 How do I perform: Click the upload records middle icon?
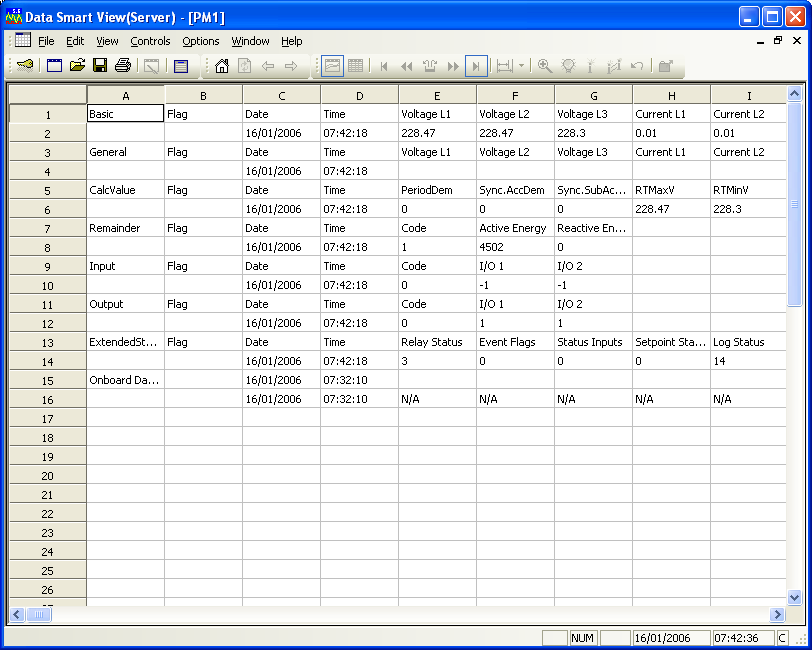click(430, 66)
